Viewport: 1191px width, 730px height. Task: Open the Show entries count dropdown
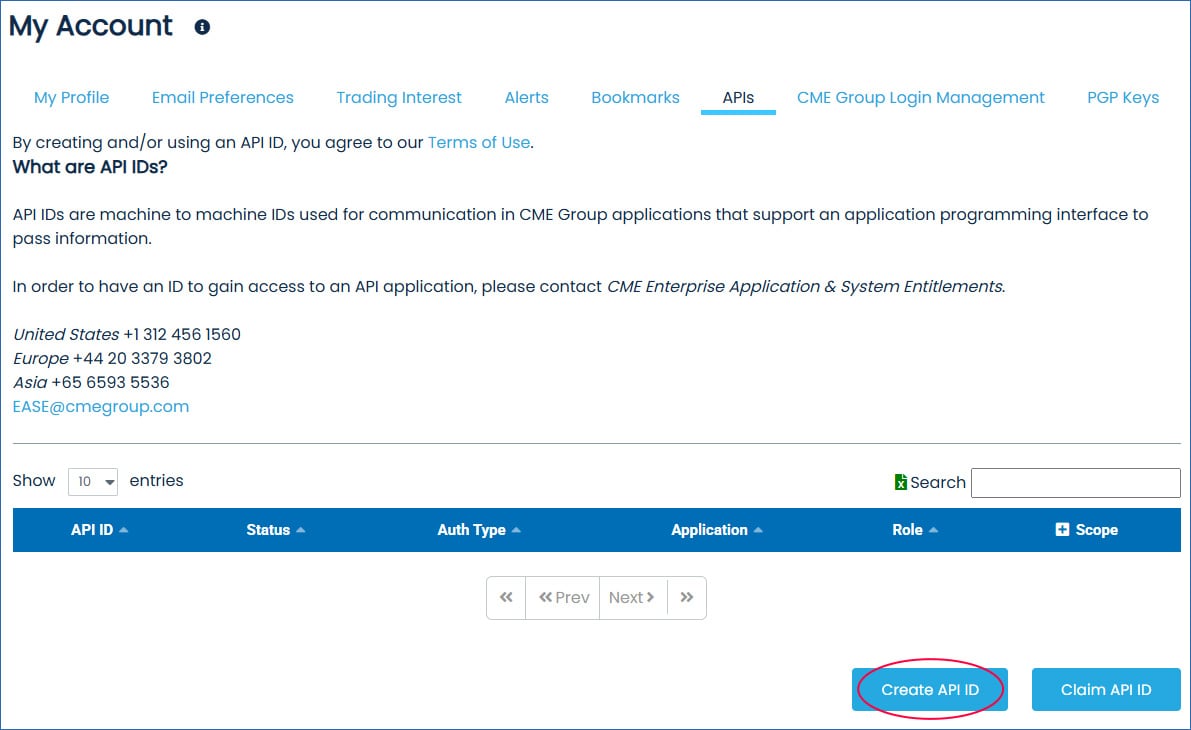click(93, 482)
